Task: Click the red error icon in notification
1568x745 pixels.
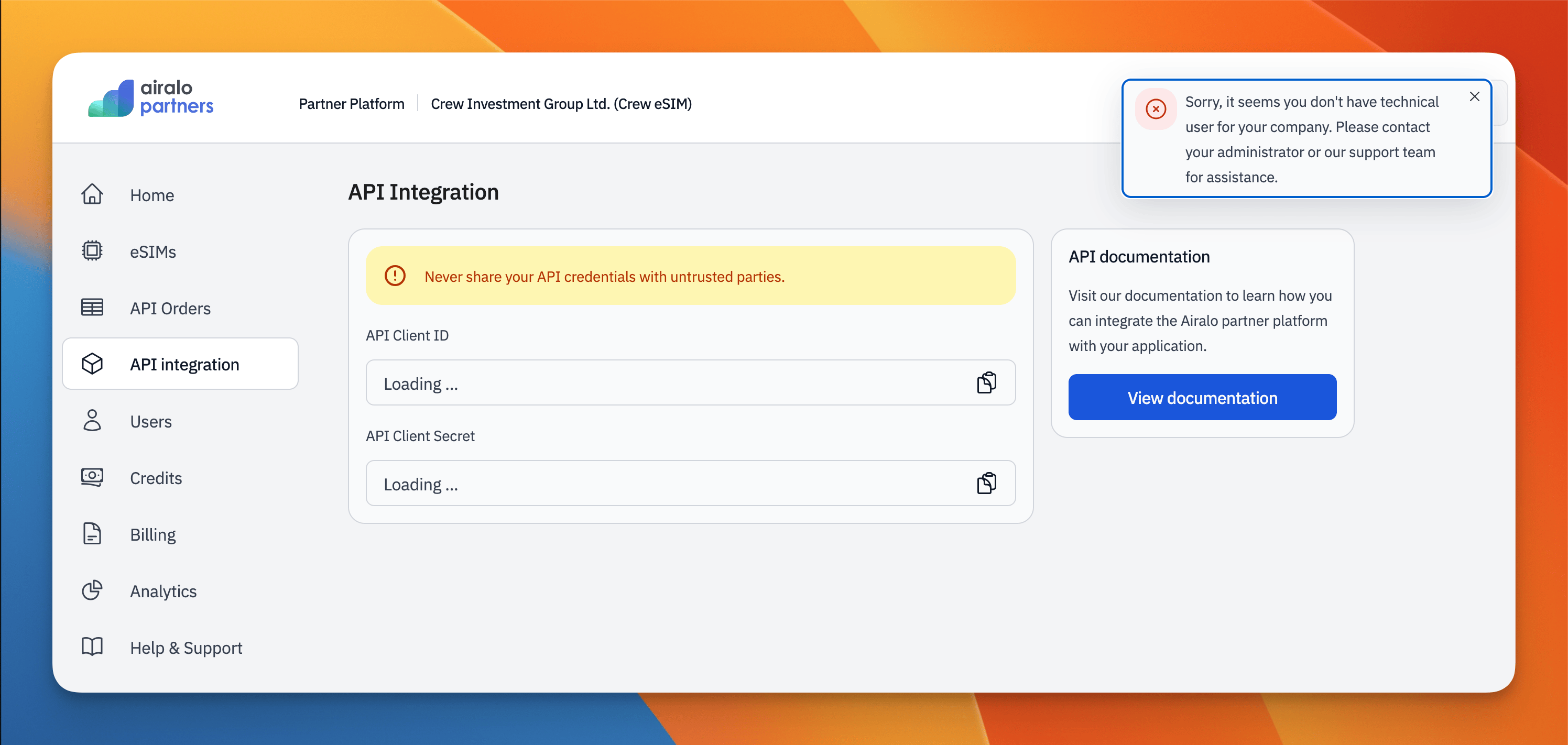Action: pyautogui.click(x=1156, y=109)
